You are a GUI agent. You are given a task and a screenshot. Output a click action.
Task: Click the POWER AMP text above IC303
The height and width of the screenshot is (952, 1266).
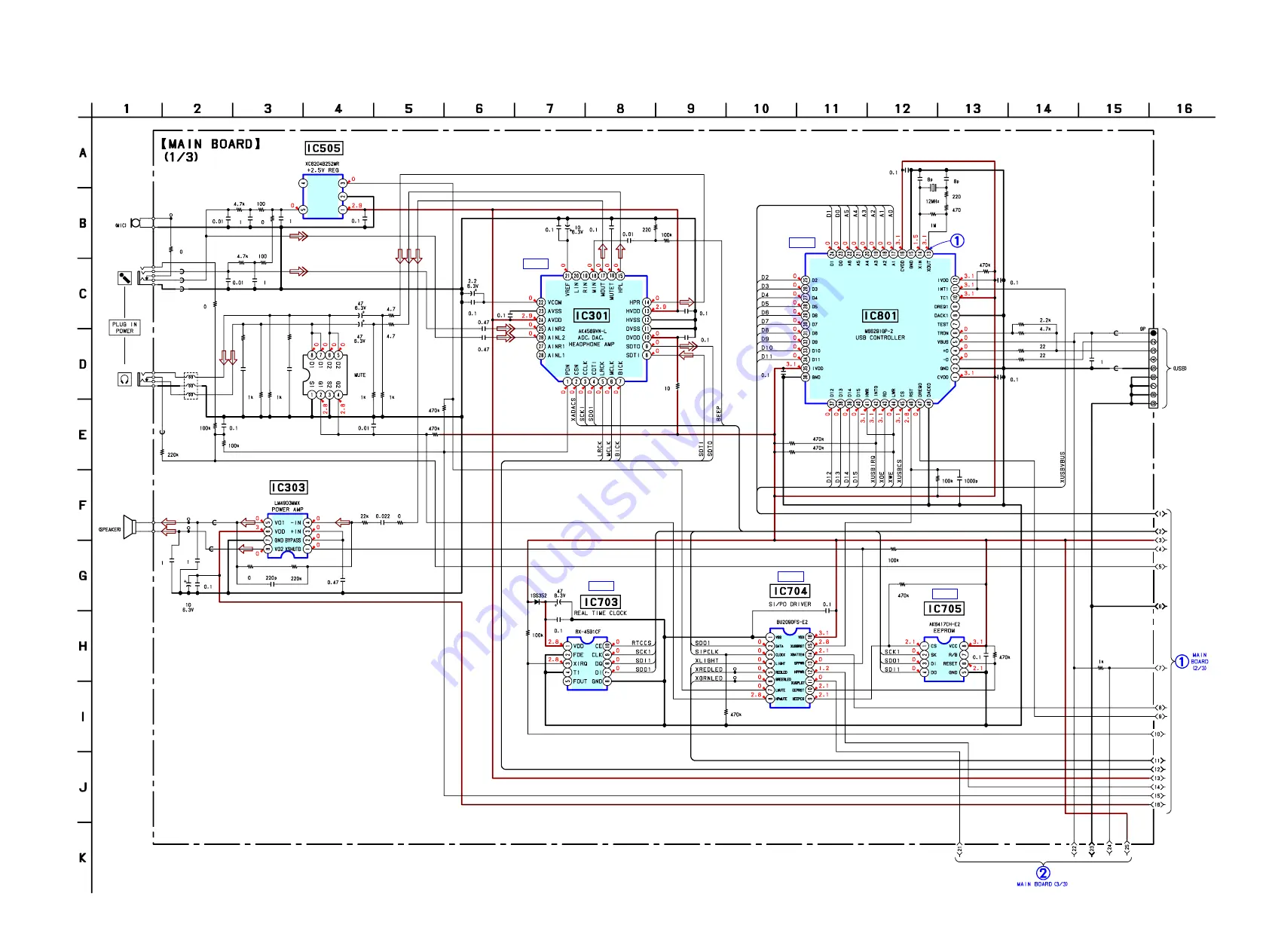click(287, 510)
